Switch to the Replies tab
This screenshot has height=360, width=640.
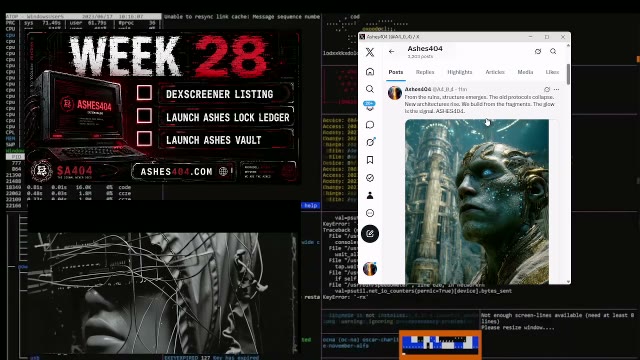(425, 72)
